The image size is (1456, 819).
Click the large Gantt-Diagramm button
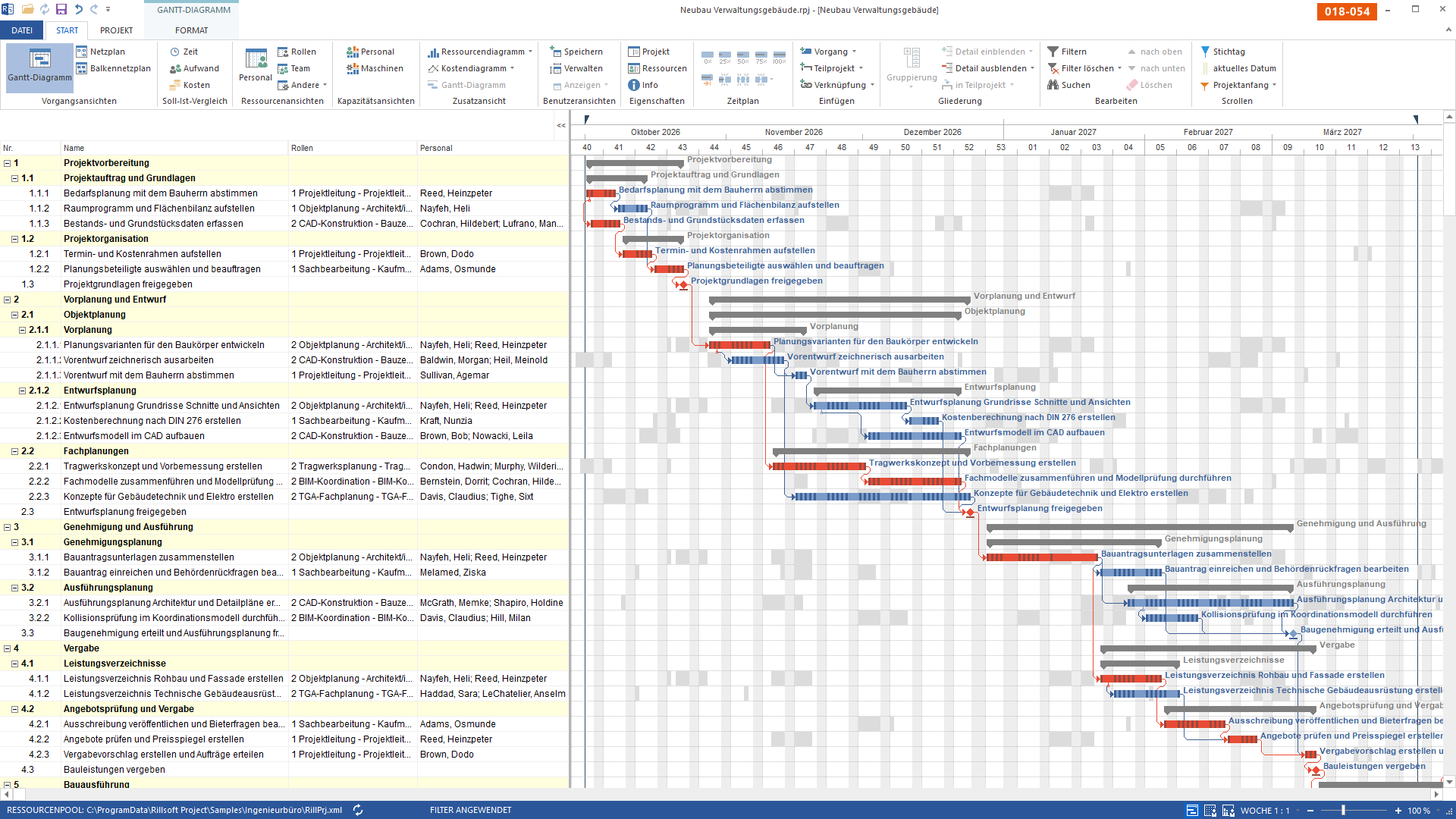point(39,67)
